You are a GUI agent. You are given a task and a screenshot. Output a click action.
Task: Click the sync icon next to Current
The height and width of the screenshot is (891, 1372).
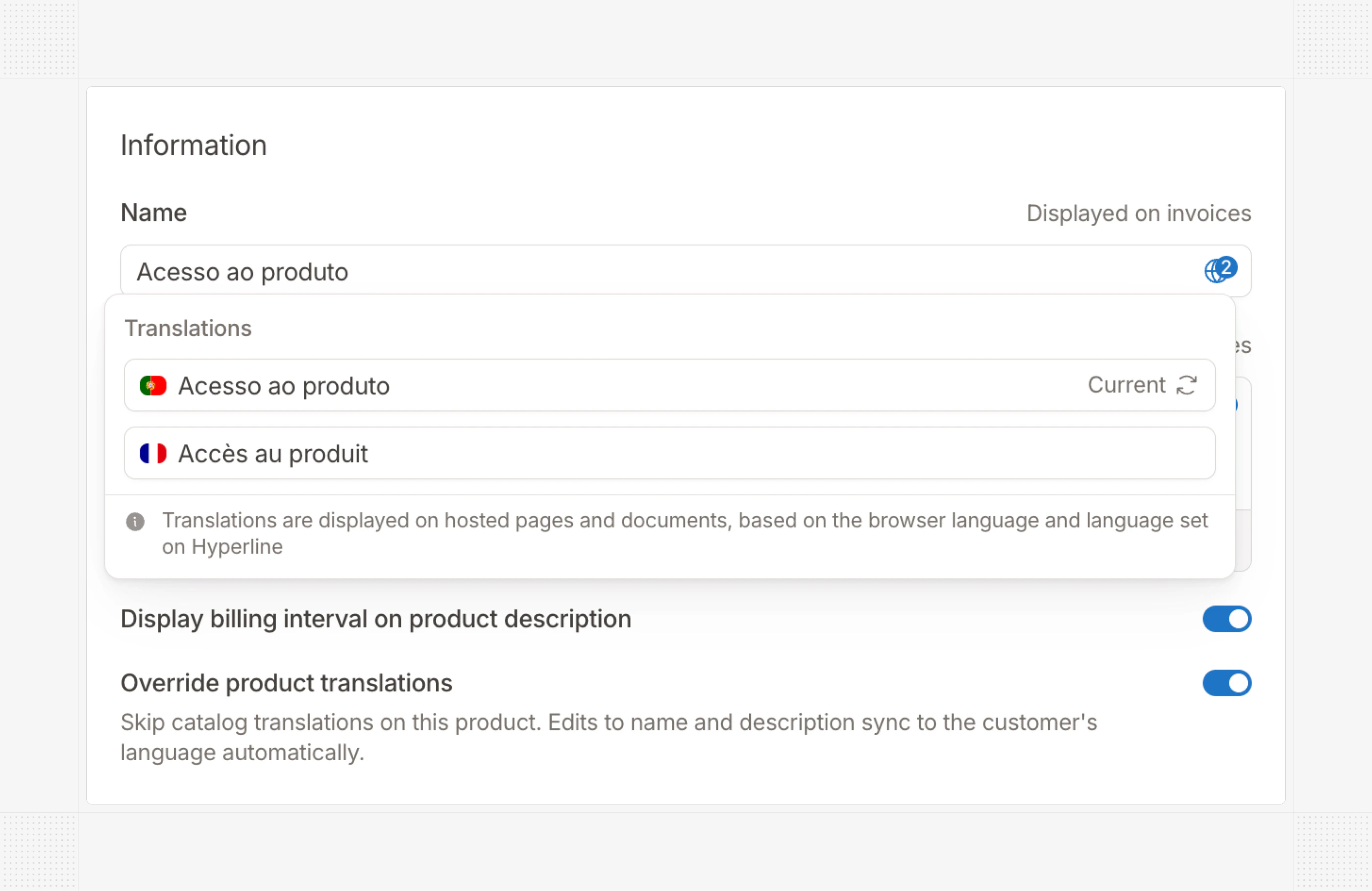click(x=1186, y=385)
